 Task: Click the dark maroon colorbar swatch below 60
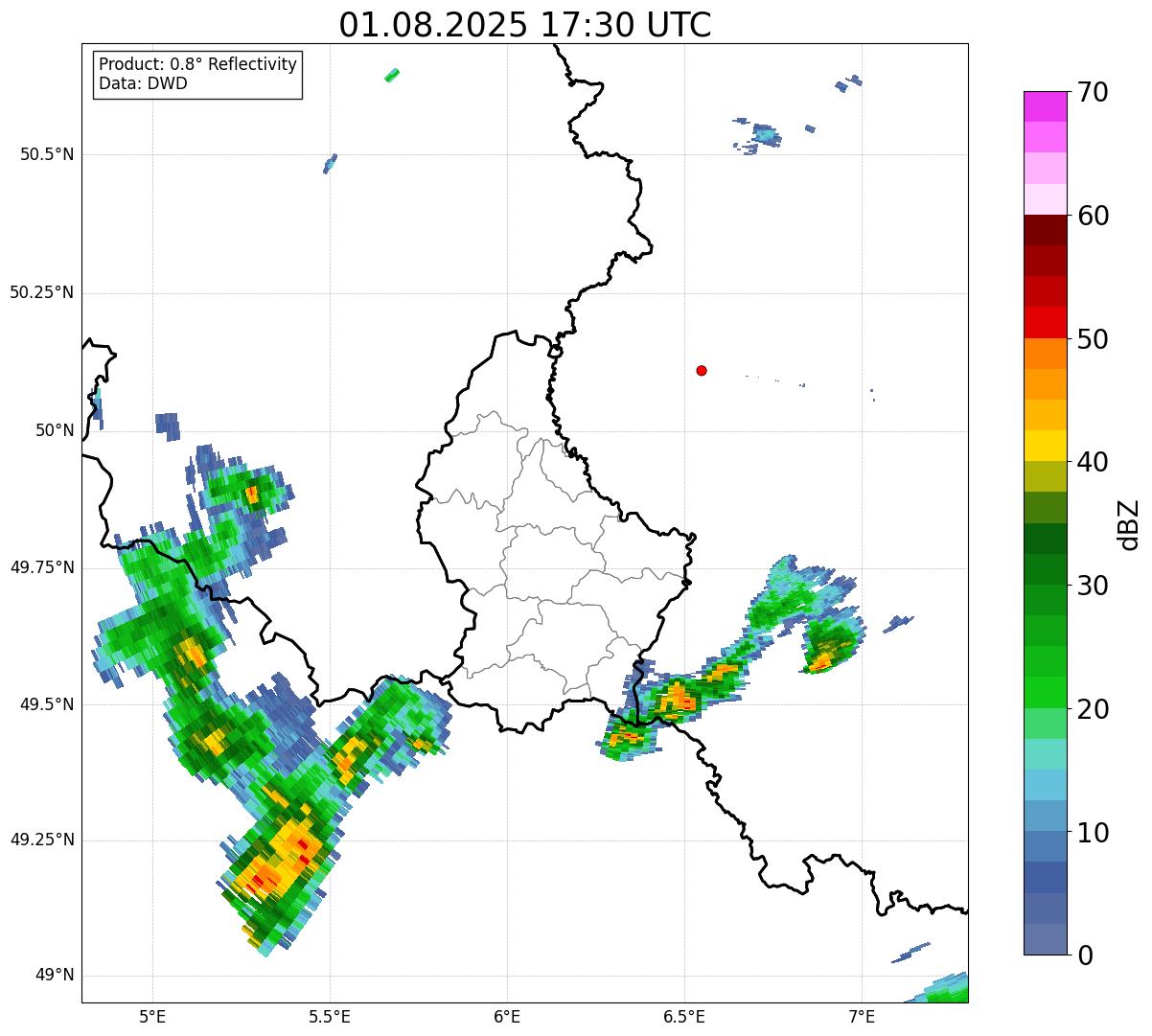[1045, 230]
